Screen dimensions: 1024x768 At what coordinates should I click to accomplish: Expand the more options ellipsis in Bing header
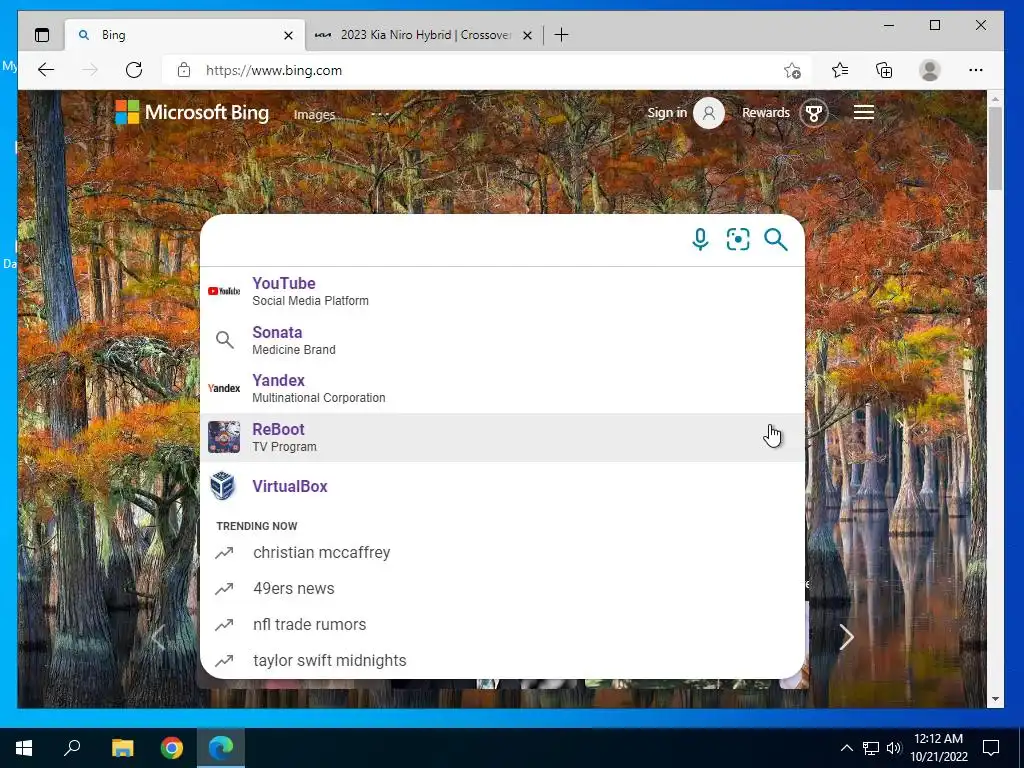coord(379,114)
